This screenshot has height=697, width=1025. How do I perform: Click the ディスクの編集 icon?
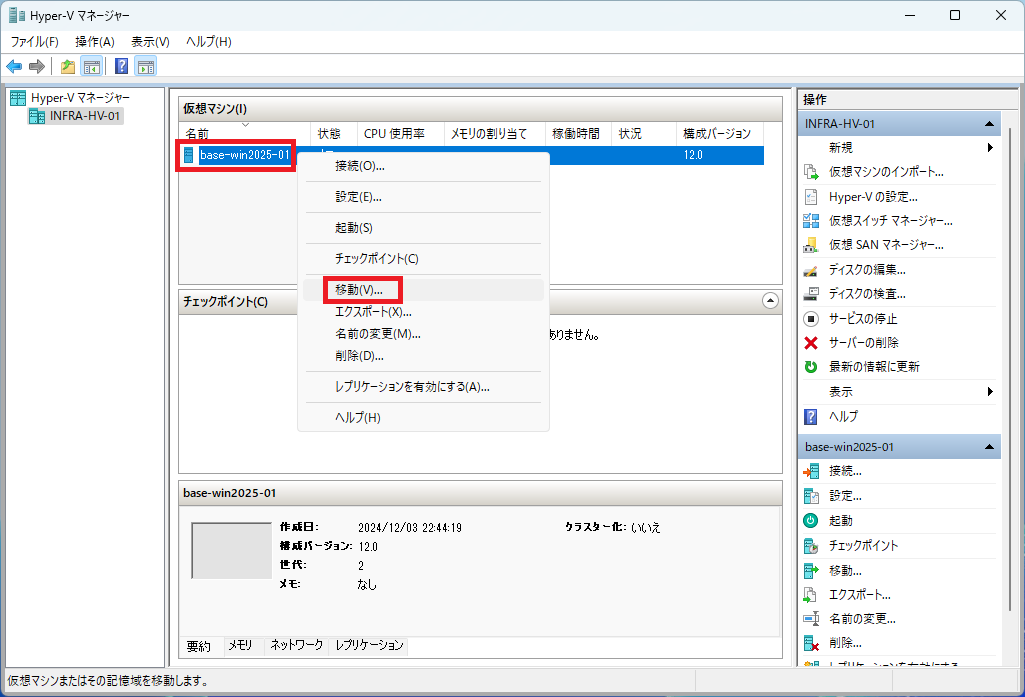811,270
